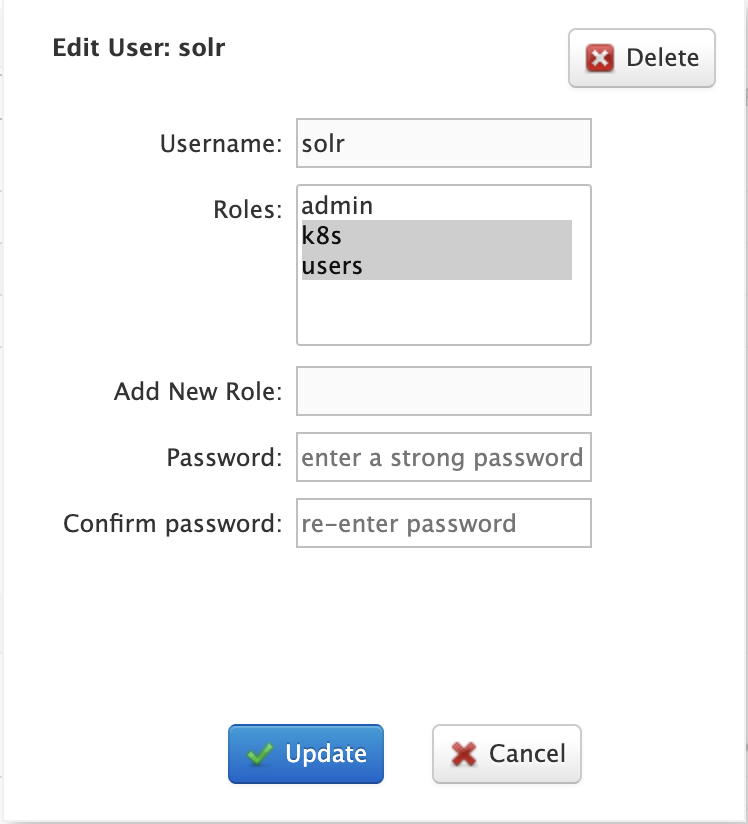Focus the 'enter a strong password' field
Viewport: 748px width, 824px height.
pyautogui.click(x=443, y=458)
